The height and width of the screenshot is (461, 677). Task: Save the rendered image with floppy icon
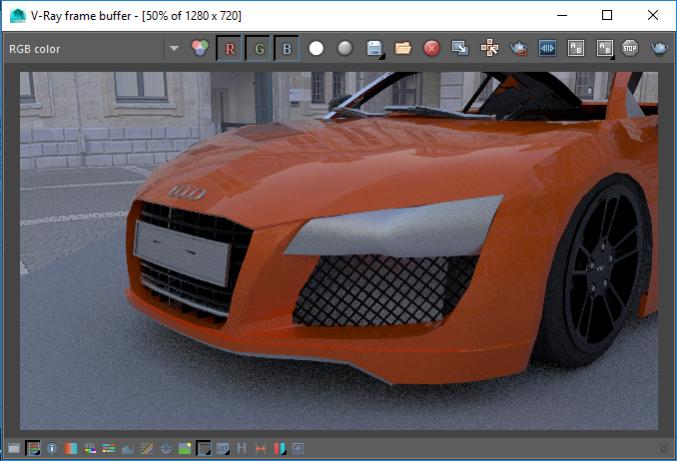374,48
